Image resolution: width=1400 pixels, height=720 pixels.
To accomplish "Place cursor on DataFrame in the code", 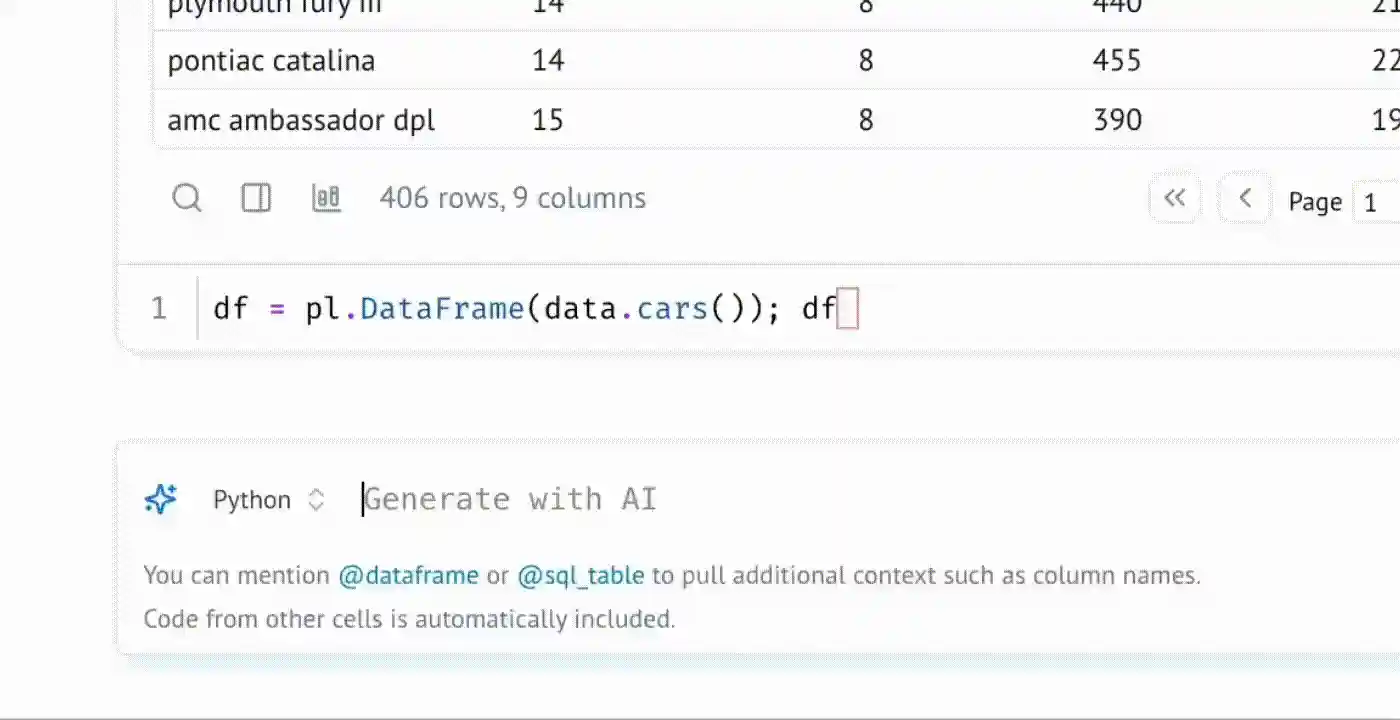I will (442, 308).
